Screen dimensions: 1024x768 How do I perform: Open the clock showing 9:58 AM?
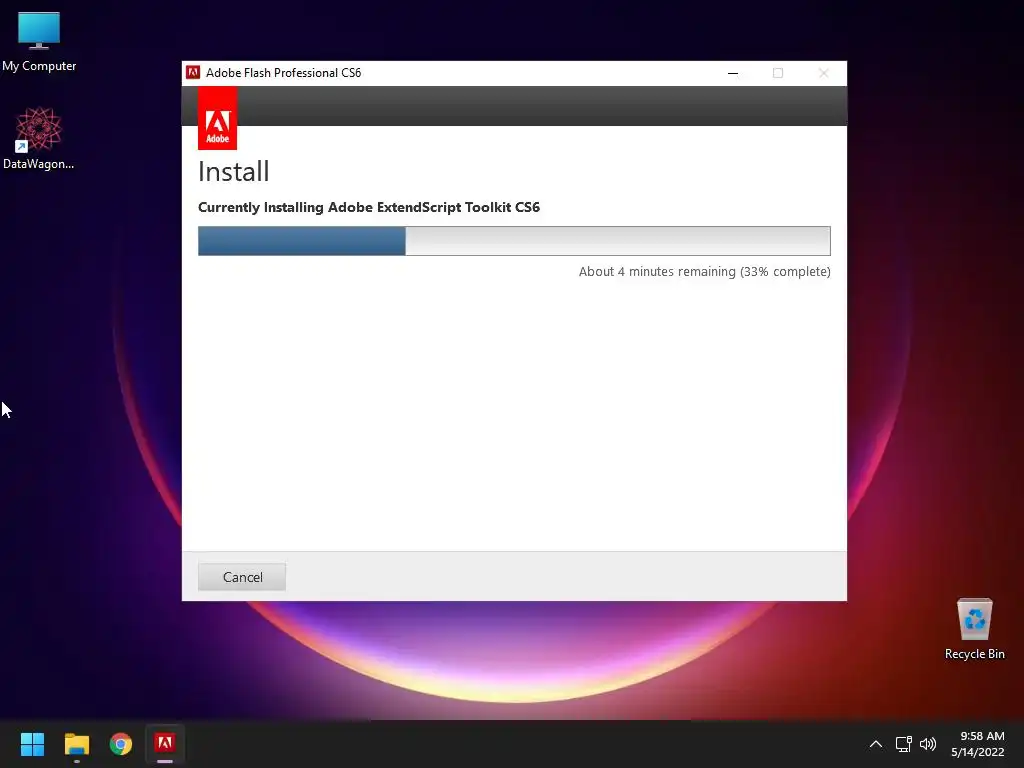point(978,744)
